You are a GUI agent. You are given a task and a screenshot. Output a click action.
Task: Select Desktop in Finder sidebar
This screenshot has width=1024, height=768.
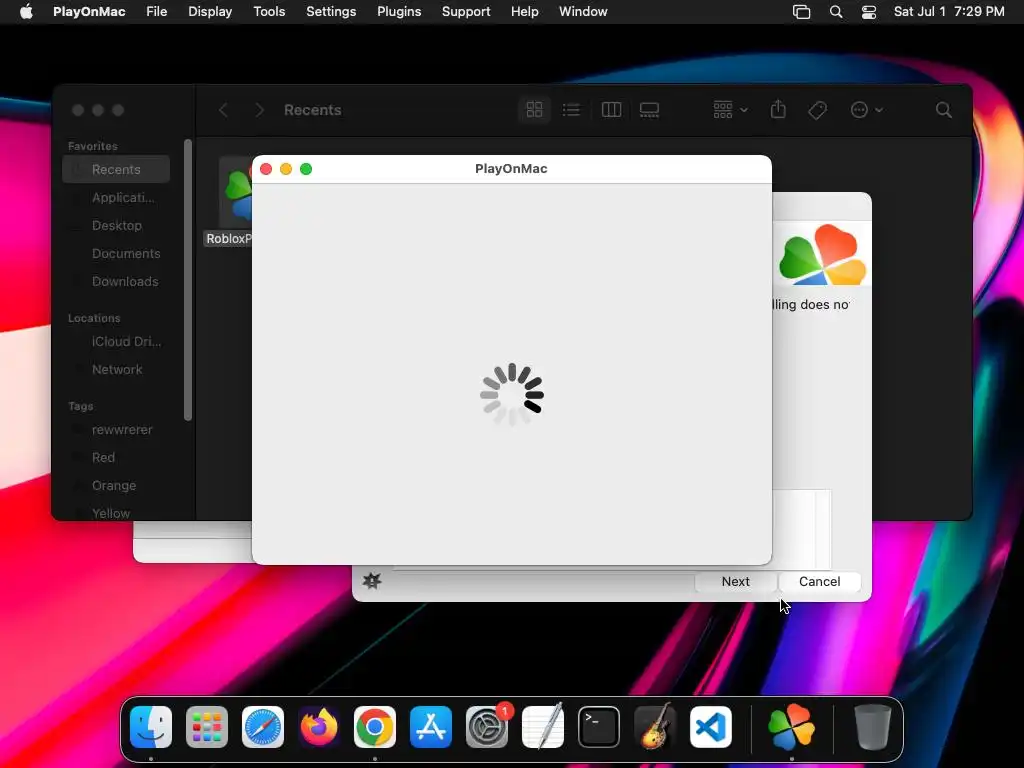(x=116, y=225)
